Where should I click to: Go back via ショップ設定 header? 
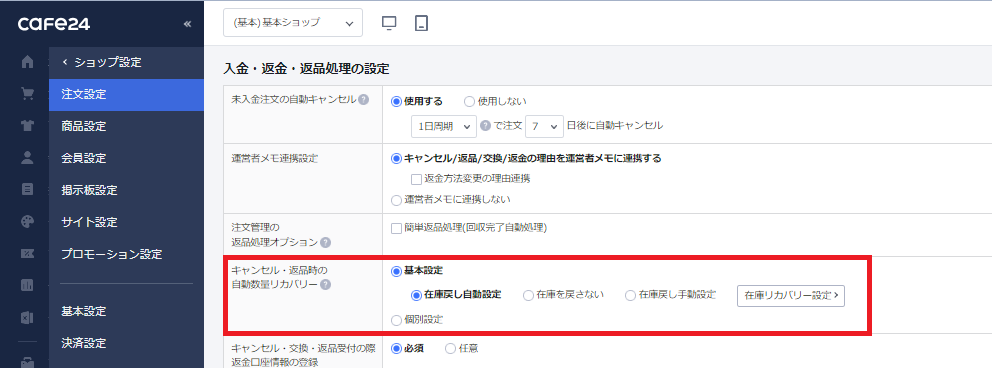[102, 62]
